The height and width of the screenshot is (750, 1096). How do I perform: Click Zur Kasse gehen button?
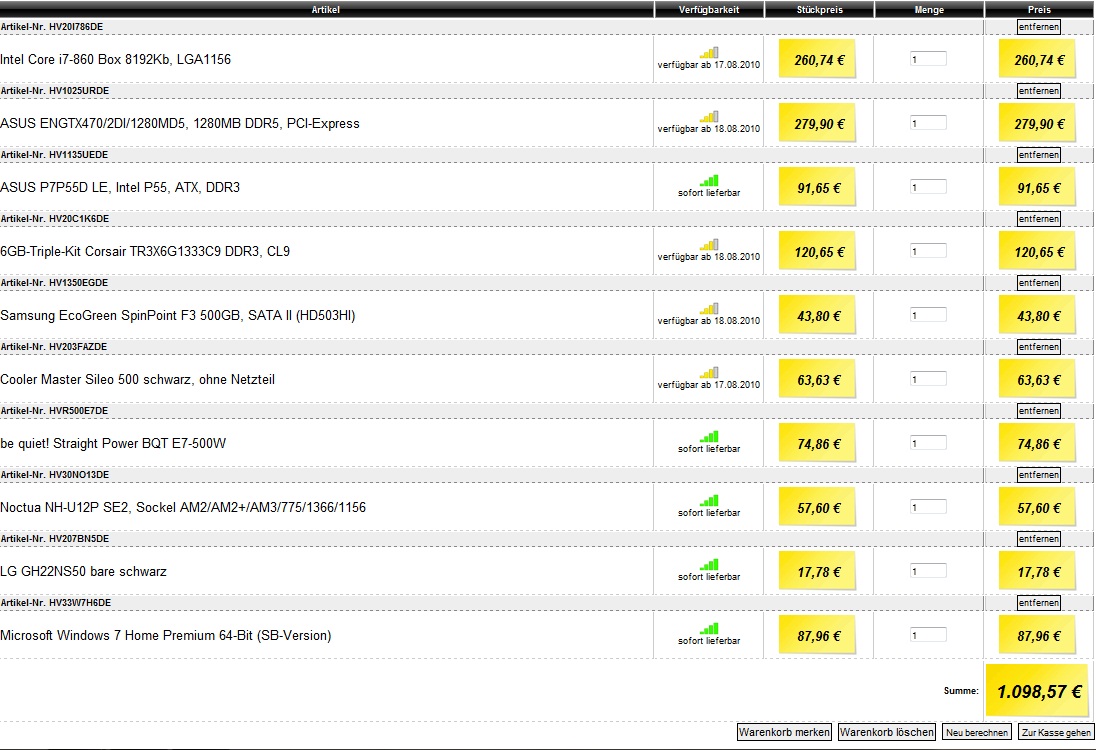1056,732
